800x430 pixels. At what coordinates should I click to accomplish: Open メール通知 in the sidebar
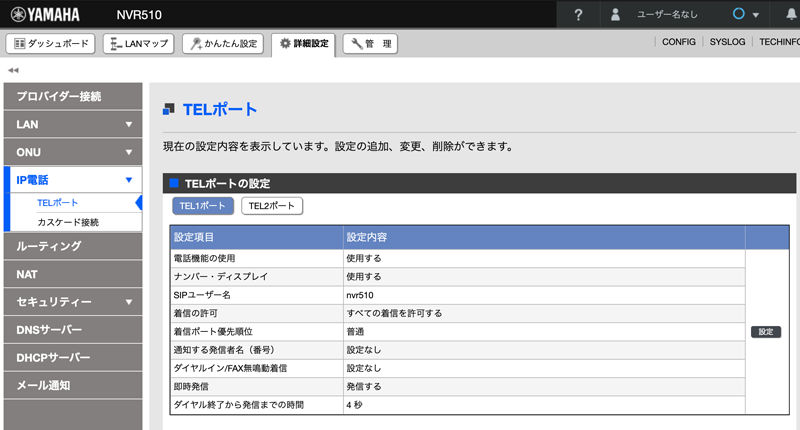pos(73,385)
